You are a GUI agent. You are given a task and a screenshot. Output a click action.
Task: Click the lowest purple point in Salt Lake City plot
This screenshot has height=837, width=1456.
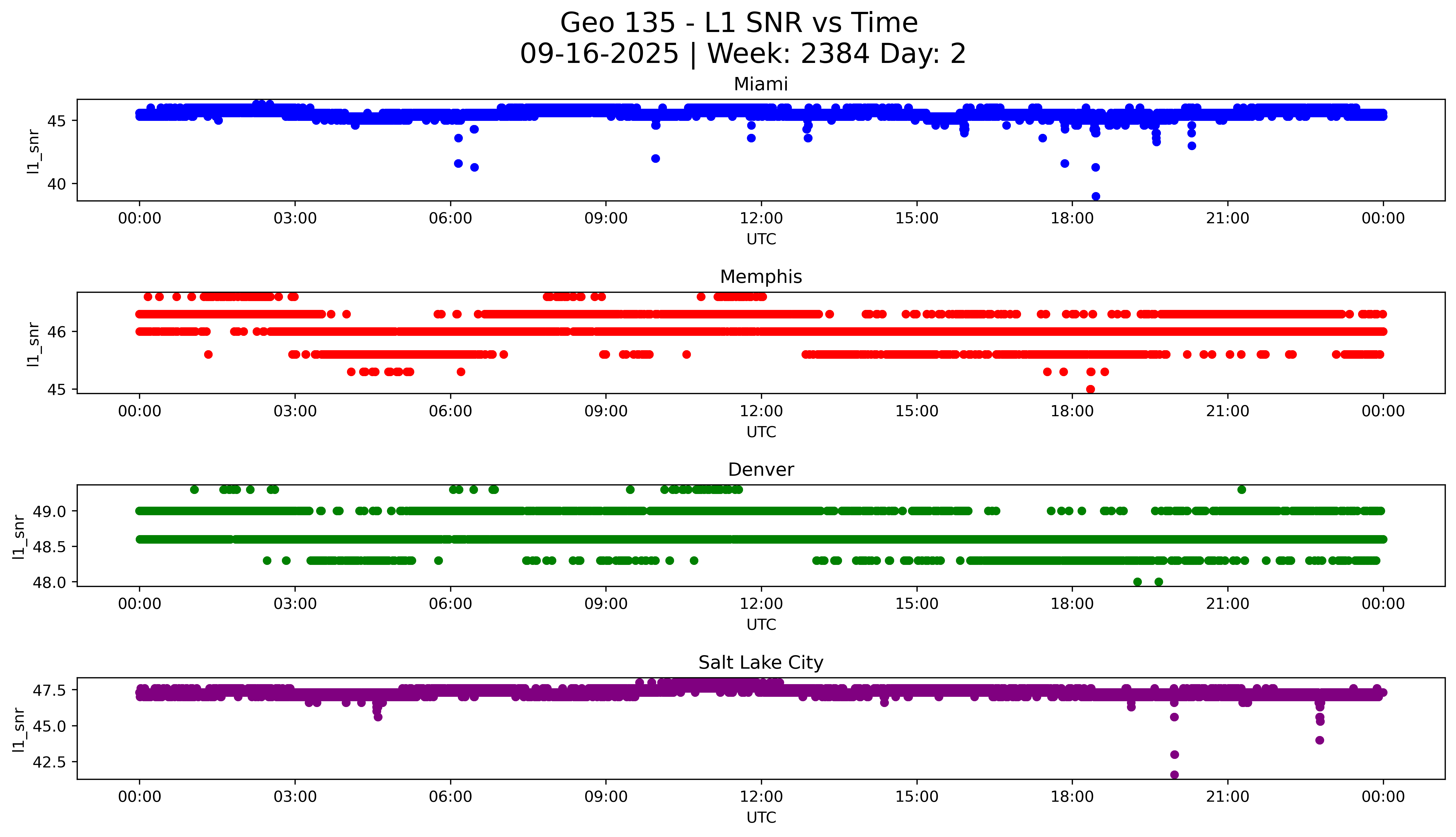pos(1174,775)
